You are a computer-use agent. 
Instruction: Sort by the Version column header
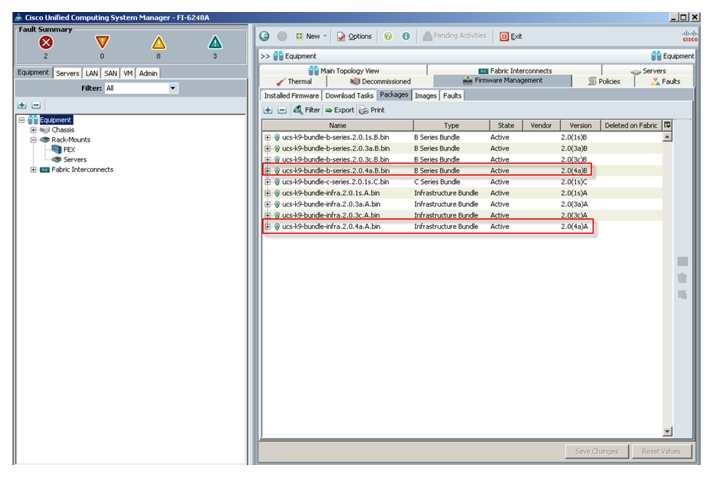pyautogui.click(x=580, y=125)
